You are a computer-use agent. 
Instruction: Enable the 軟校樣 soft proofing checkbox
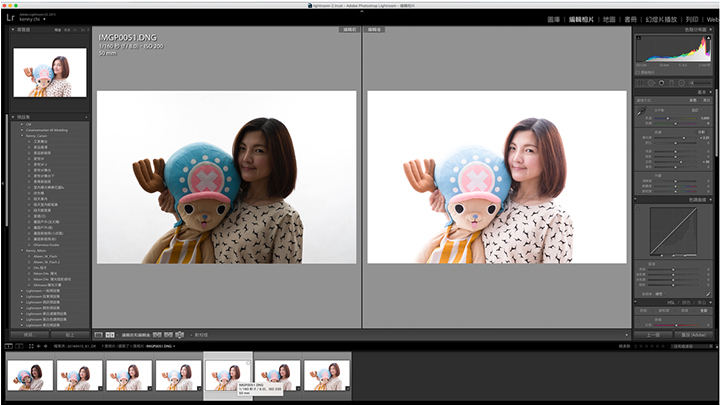[191, 335]
